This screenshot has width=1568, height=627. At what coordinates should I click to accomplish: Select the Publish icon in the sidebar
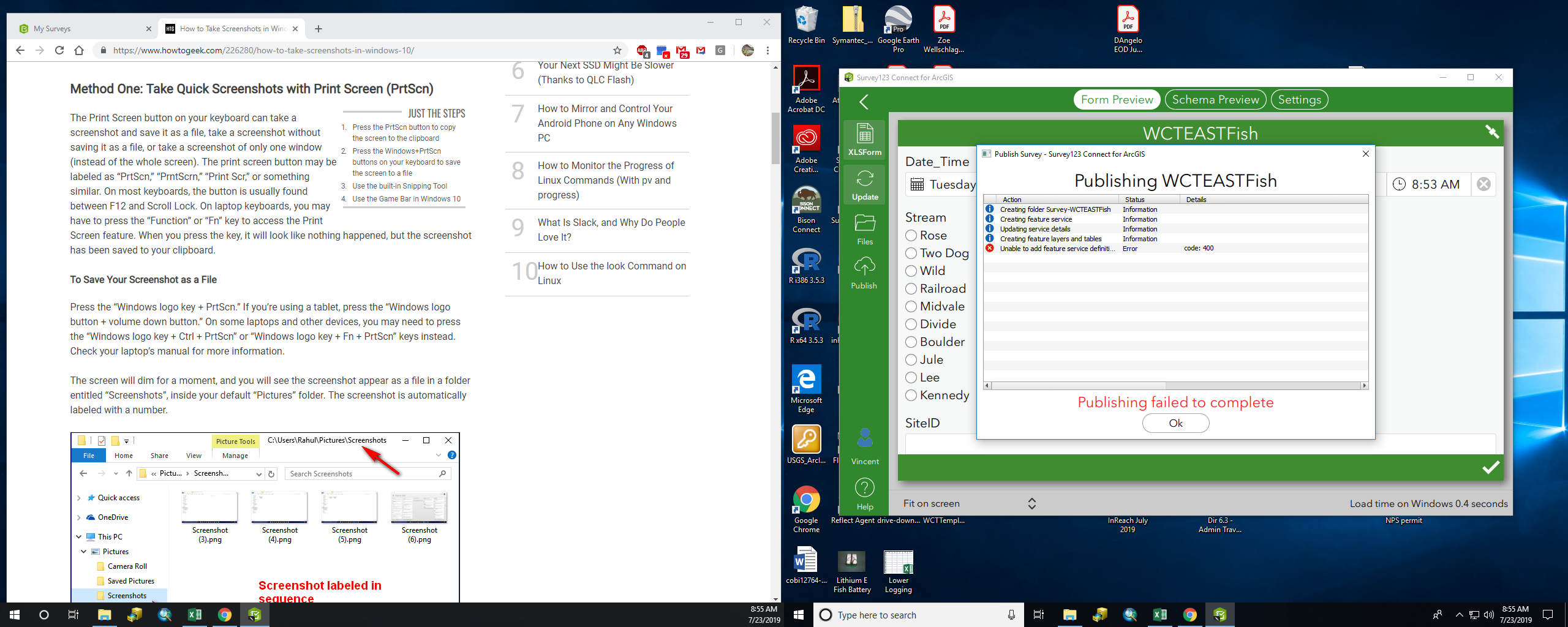point(864,271)
